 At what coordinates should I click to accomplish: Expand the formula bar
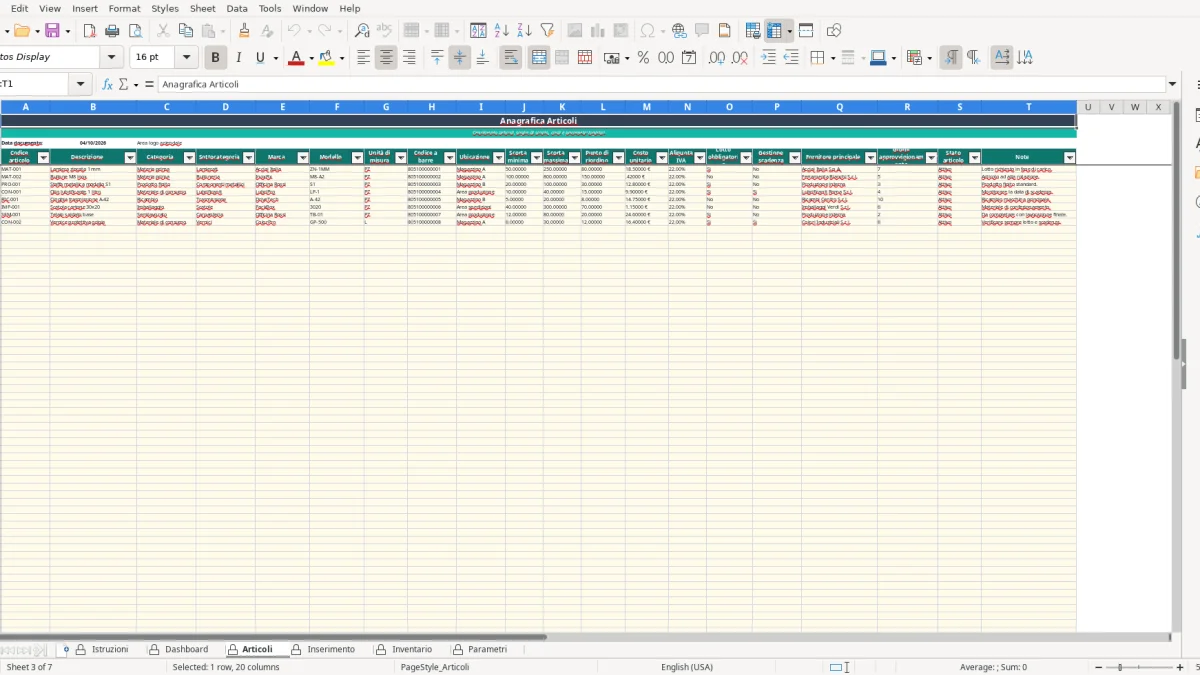click(x=1173, y=85)
